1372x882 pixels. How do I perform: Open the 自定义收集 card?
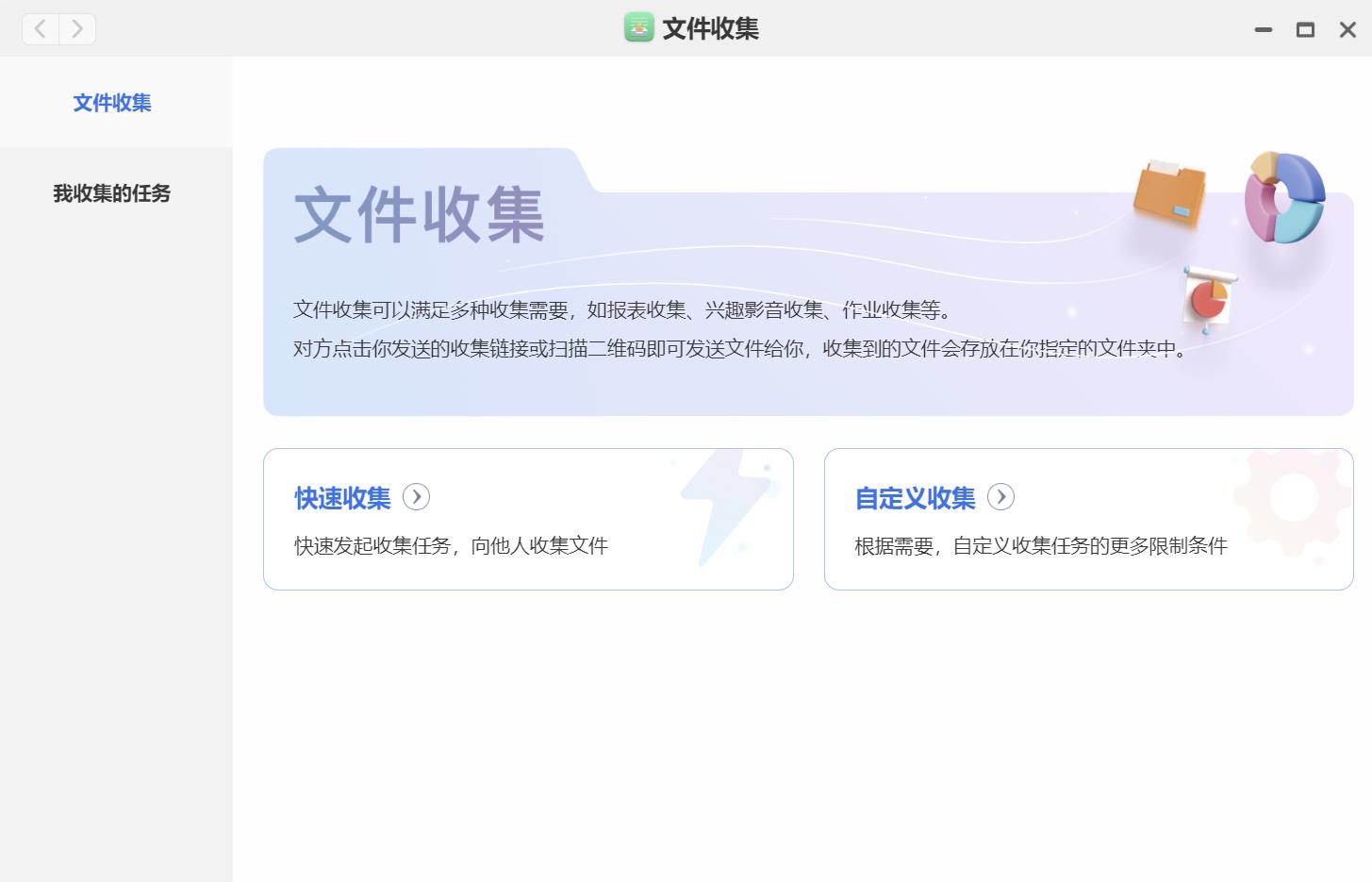coord(1088,519)
